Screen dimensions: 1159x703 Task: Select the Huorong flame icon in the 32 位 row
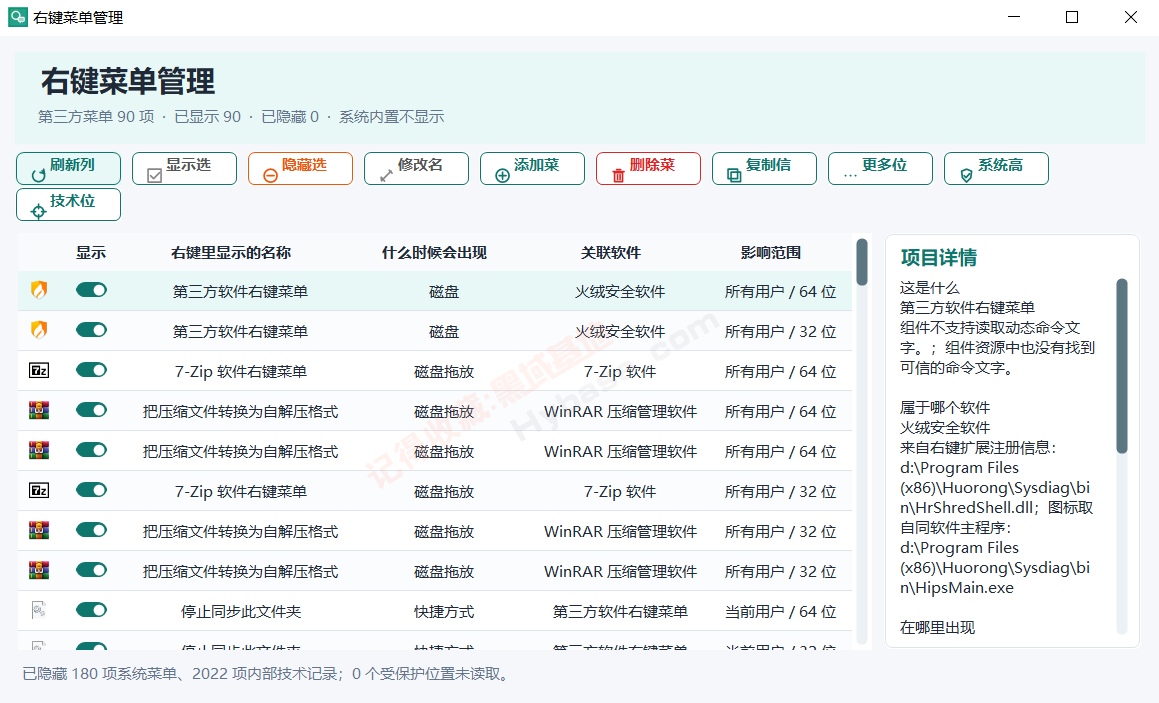pyautogui.click(x=39, y=330)
